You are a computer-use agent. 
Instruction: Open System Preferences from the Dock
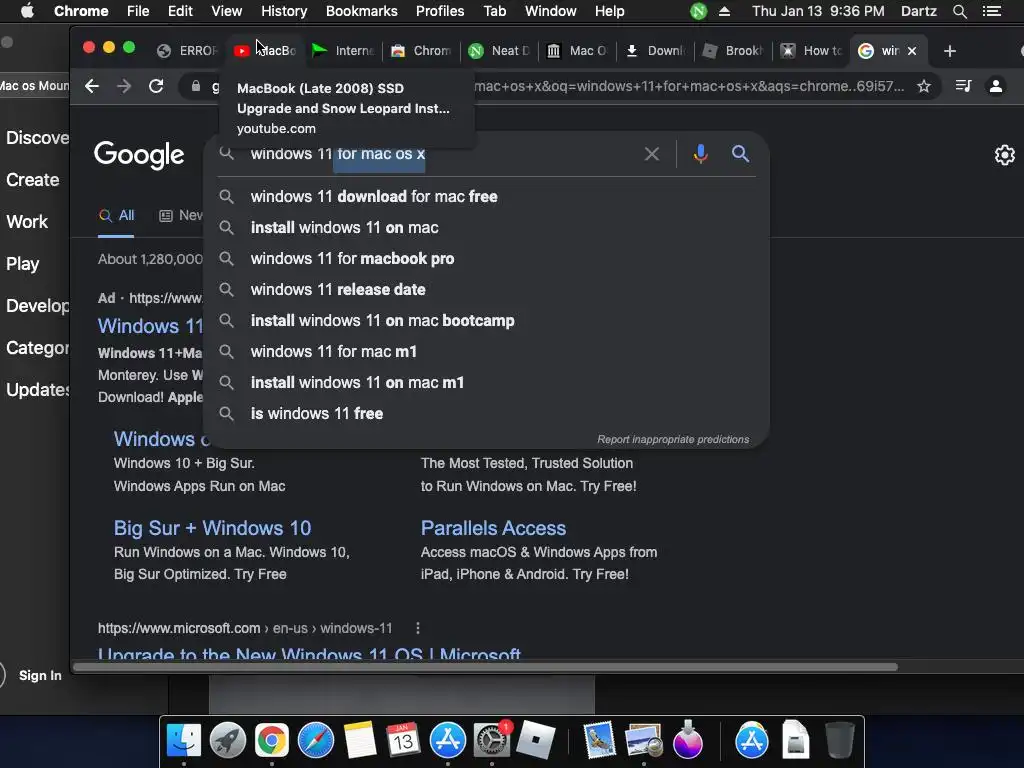click(491, 741)
